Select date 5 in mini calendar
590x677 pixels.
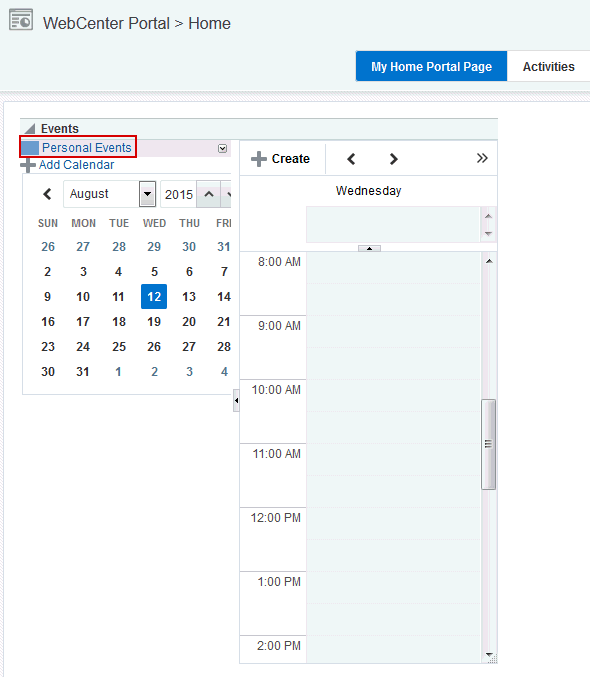coord(154,272)
